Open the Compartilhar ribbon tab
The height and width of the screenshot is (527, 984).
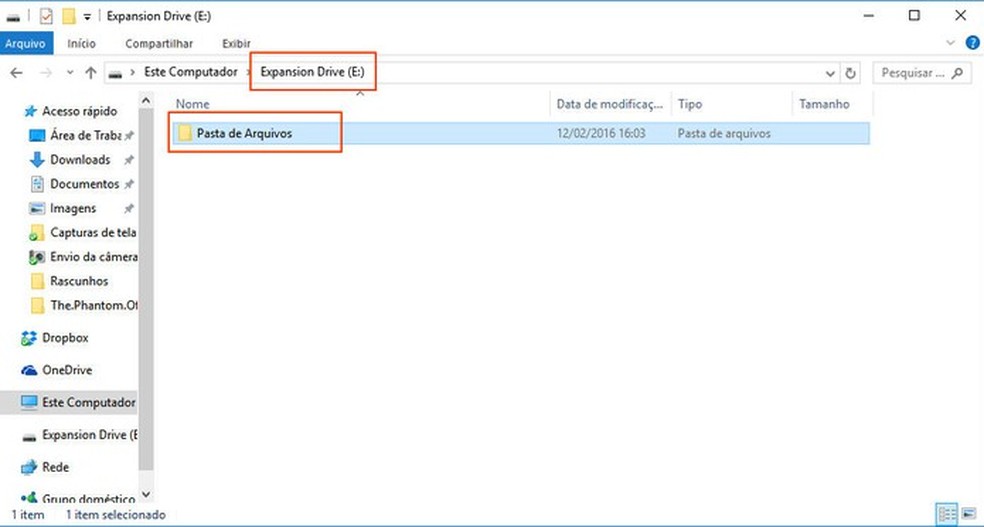click(159, 43)
